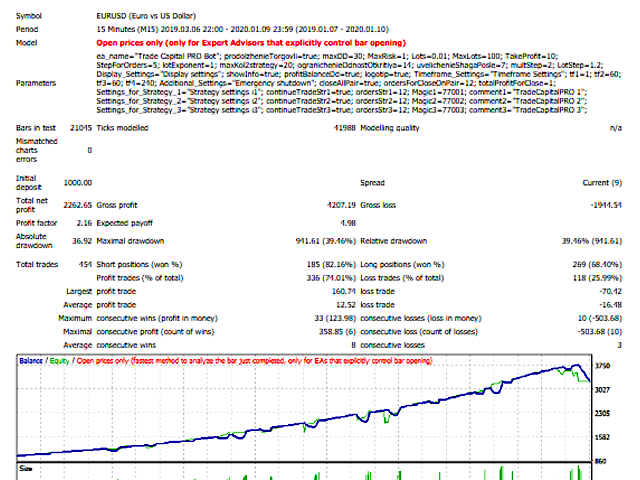The height and width of the screenshot is (480, 640).
Task: Click the Period date range text
Action: pyautogui.click(x=242, y=29)
